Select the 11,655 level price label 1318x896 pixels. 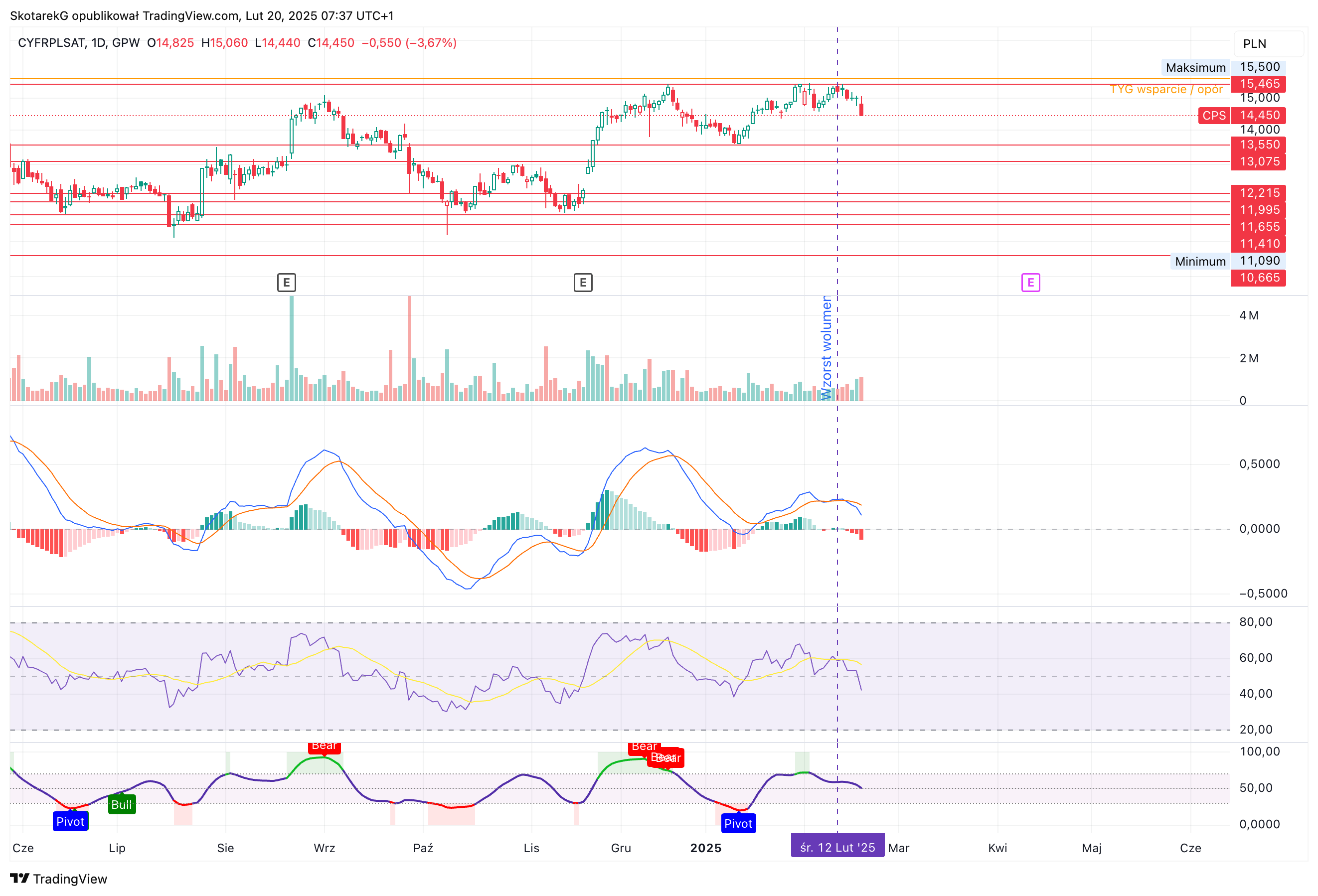point(1259,227)
